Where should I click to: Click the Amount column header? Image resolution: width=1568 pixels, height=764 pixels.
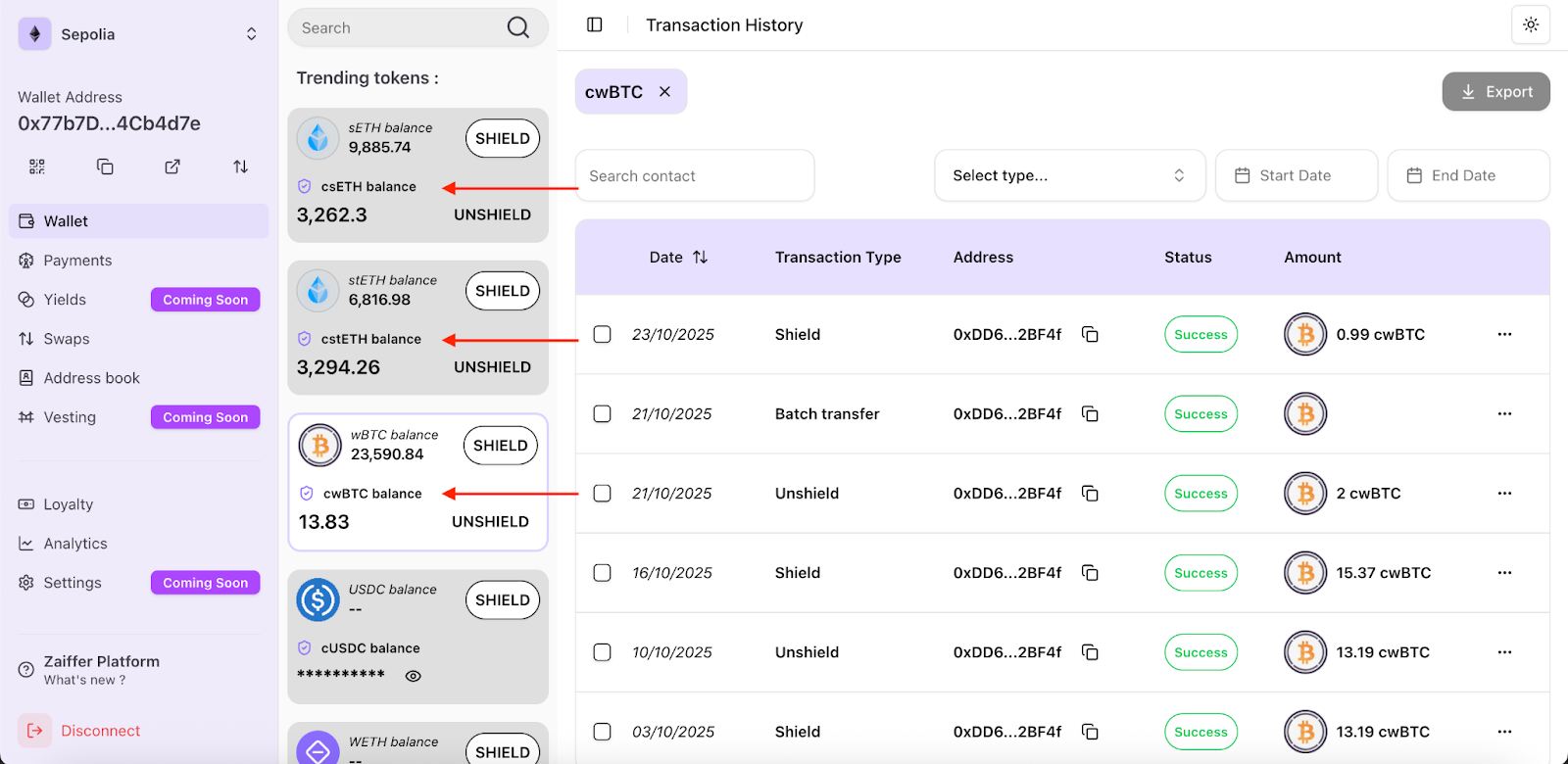[1312, 257]
